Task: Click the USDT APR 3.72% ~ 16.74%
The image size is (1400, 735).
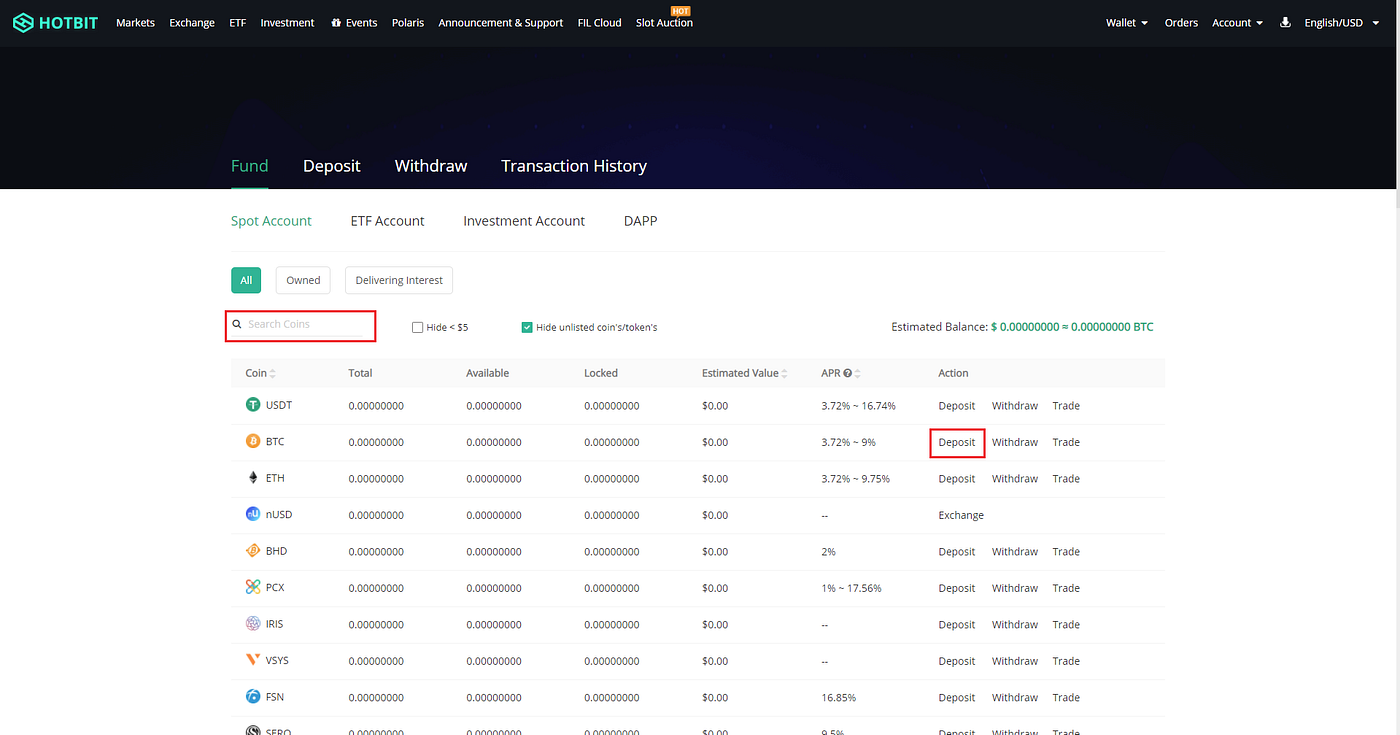Action: click(x=858, y=406)
